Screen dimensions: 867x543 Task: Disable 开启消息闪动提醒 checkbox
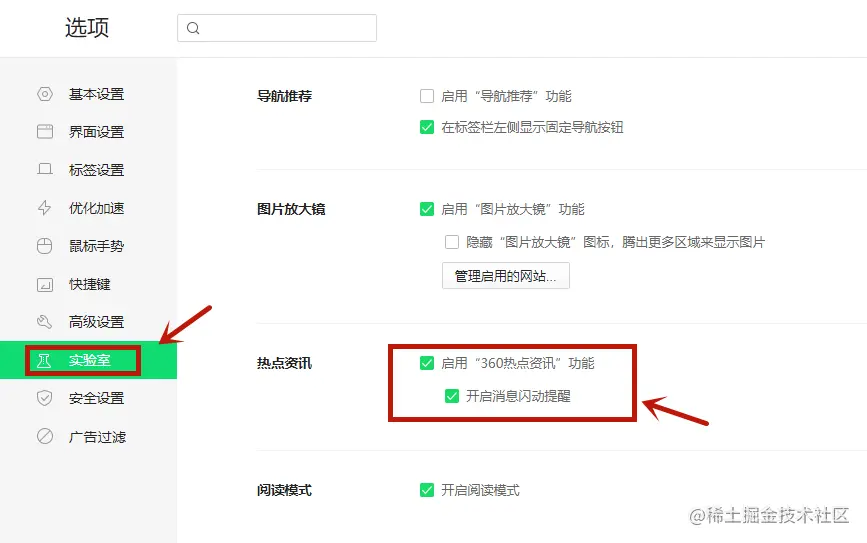point(452,396)
